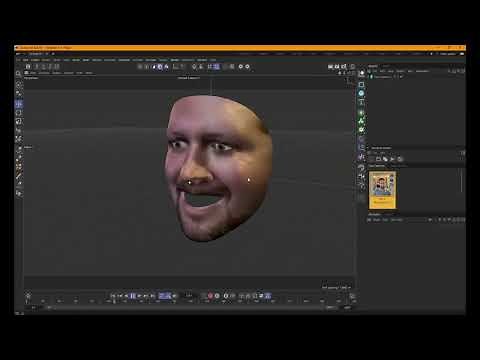480x360 pixels.
Task: Open the Default Camera label dropdown in viewport
Action: click(x=189, y=78)
